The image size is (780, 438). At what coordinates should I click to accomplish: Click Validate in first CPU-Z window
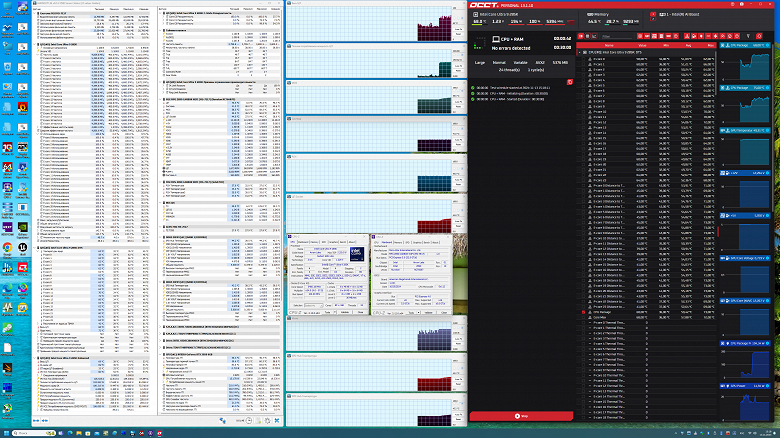345,312
